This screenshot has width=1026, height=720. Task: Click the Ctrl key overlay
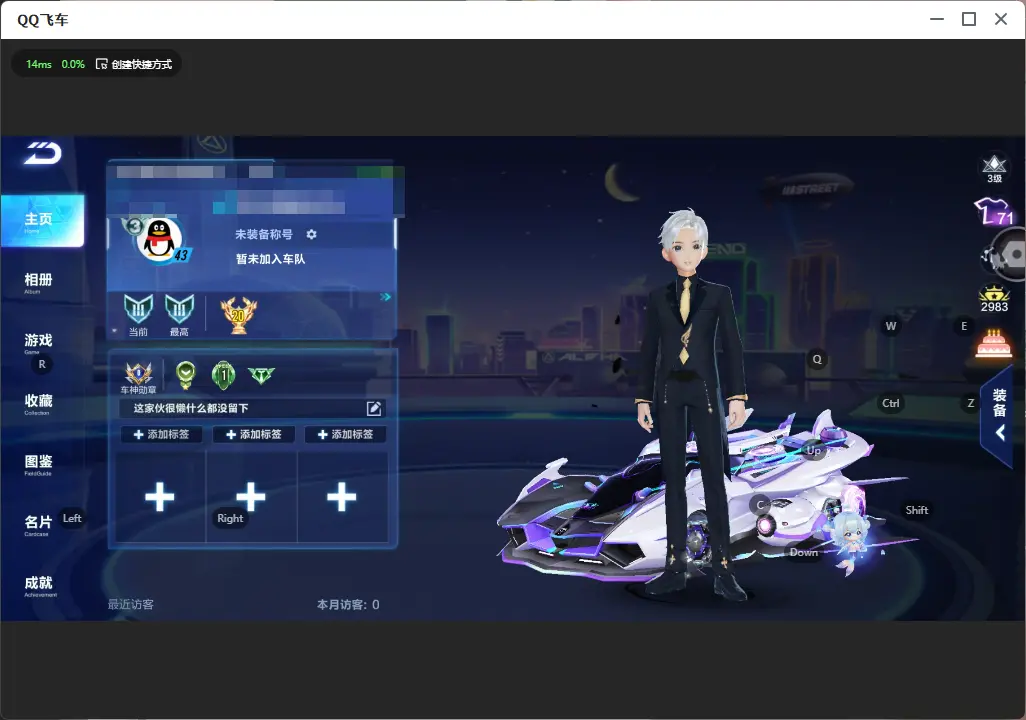pyautogui.click(x=891, y=403)
